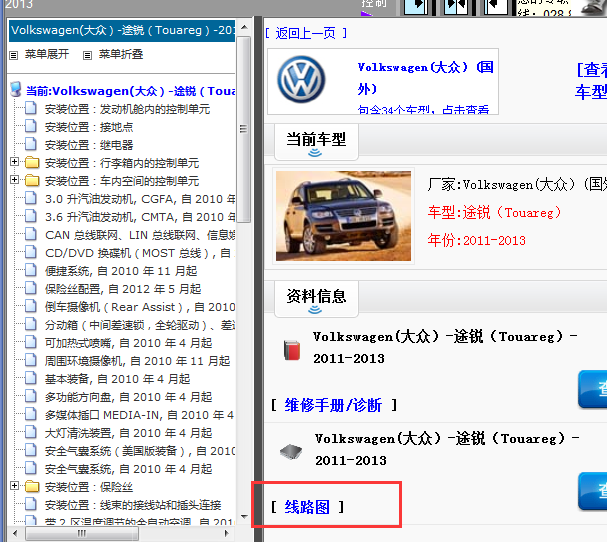Click the computer icon at tree root

(16, 89)
